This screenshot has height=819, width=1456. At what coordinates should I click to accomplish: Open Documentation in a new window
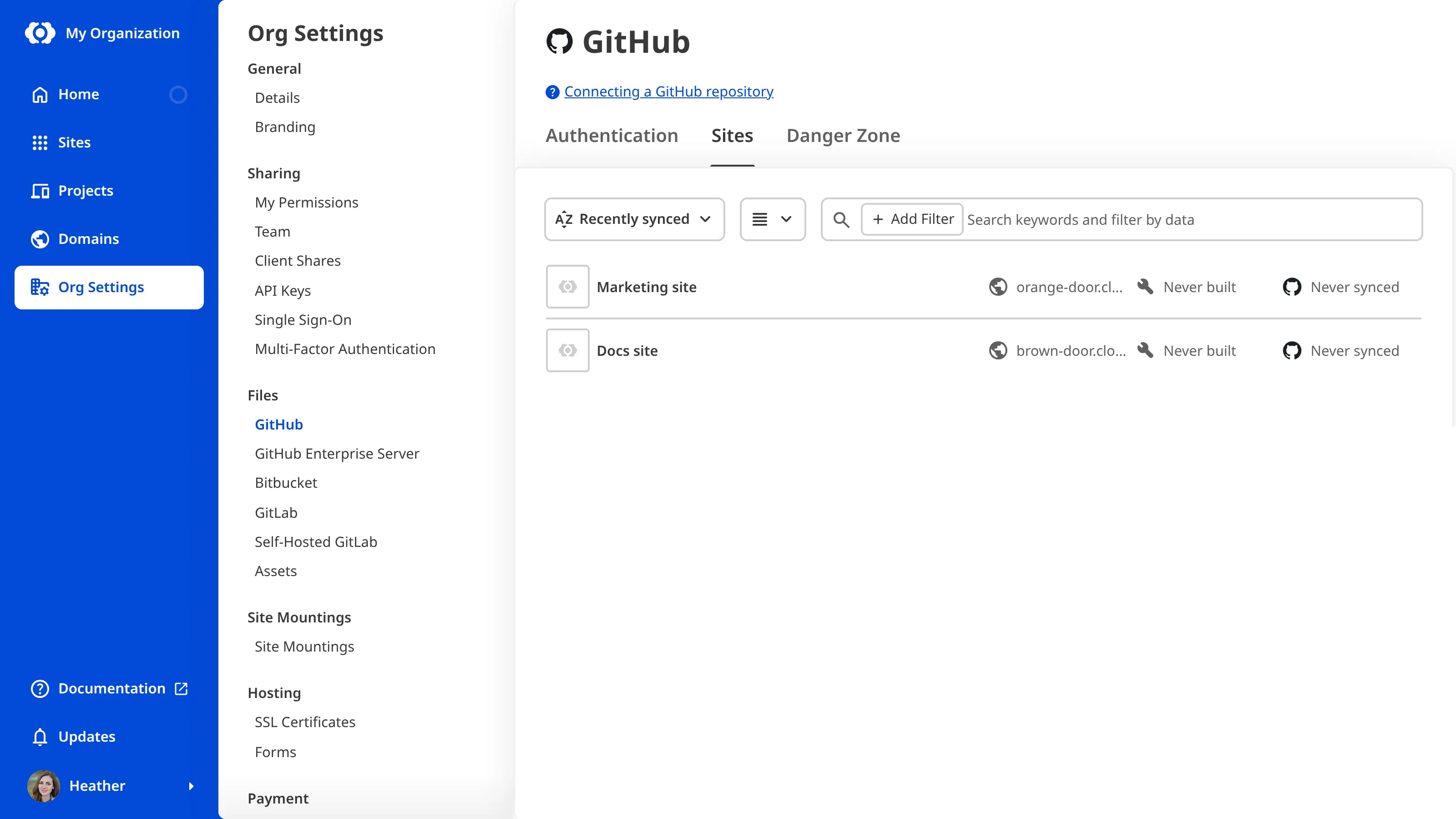(109, 688)
